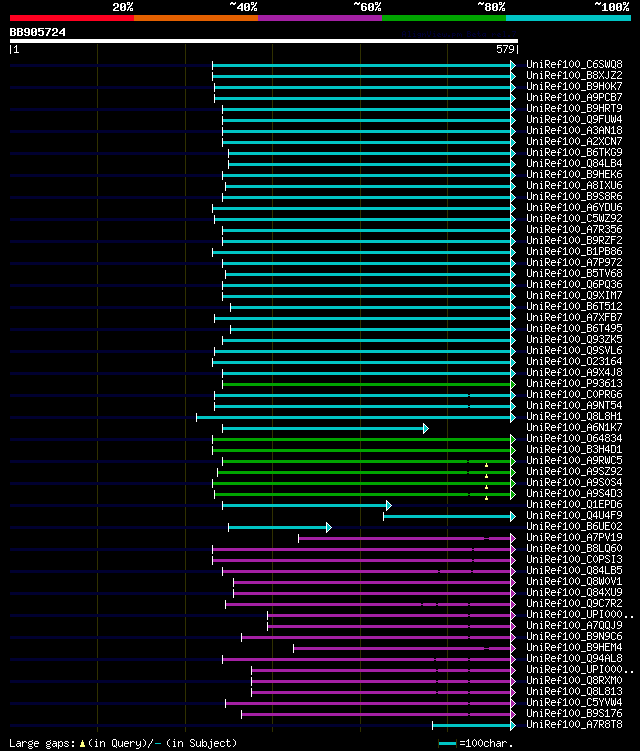Select hit label UniRef100_B9H0K7

[x=574, y=86]
